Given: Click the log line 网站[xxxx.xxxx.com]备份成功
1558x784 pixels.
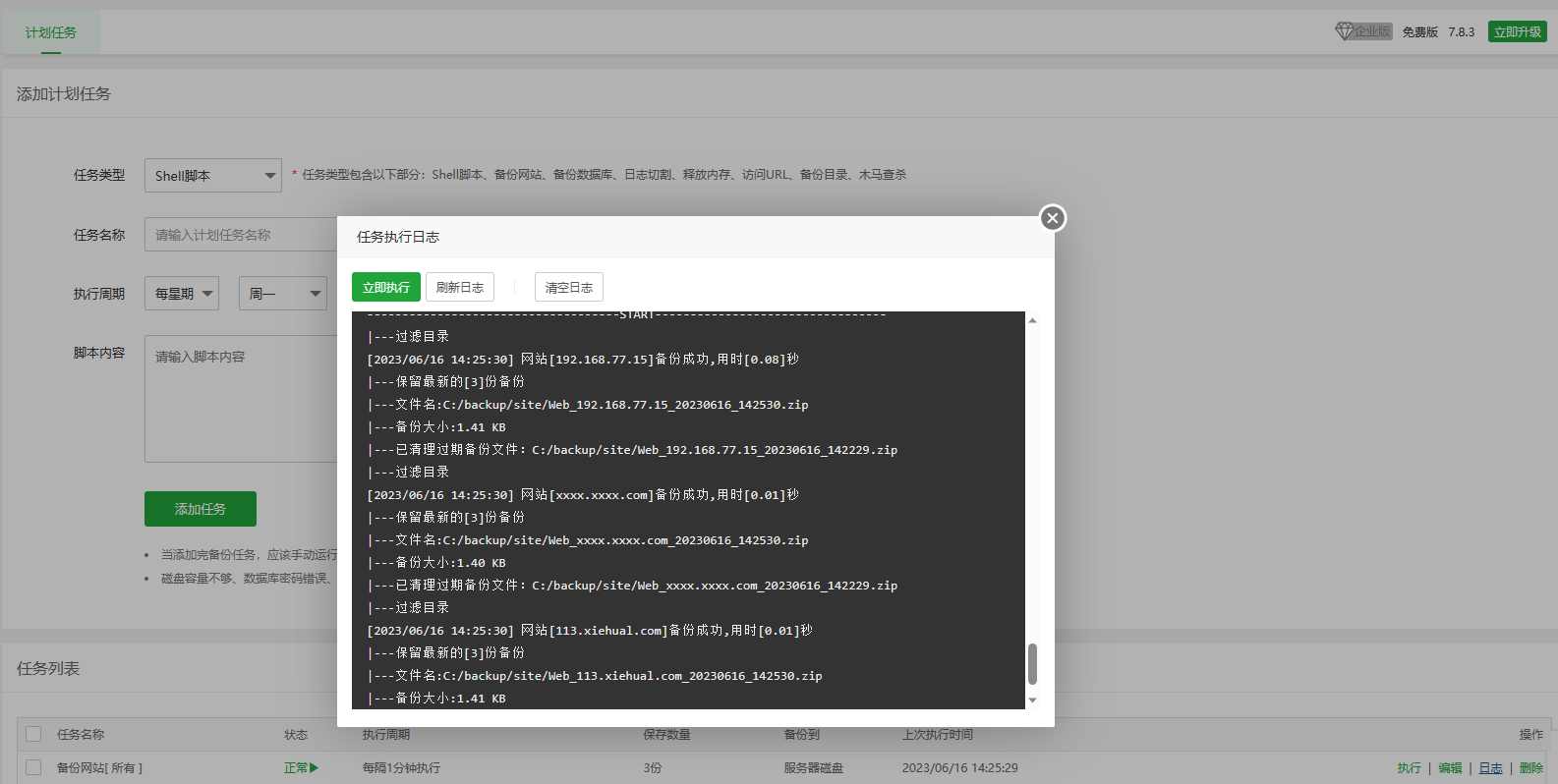Looking at the screenshot, I should tap(583, 495).
